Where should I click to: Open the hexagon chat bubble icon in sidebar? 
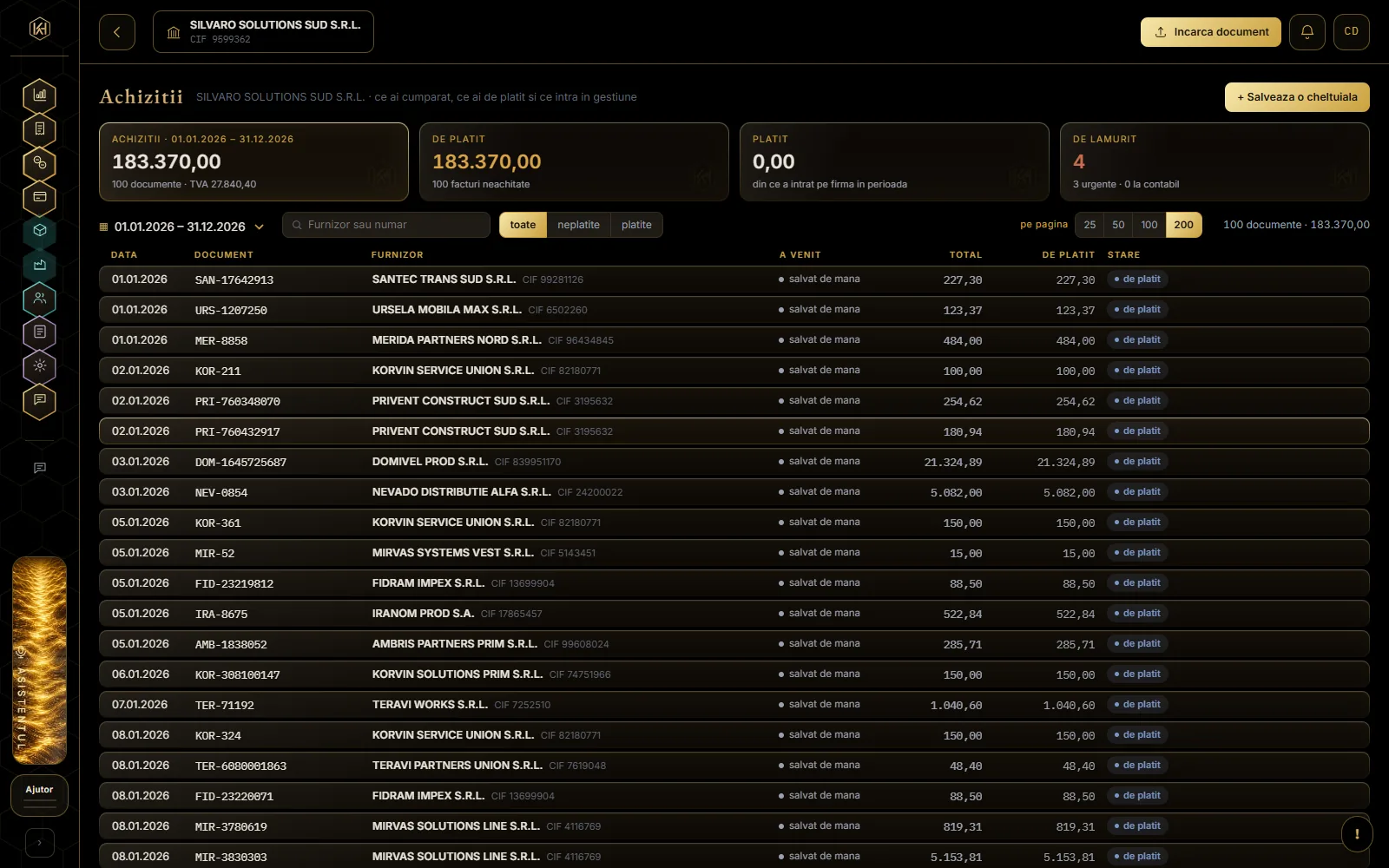click(x=40, y=400)
